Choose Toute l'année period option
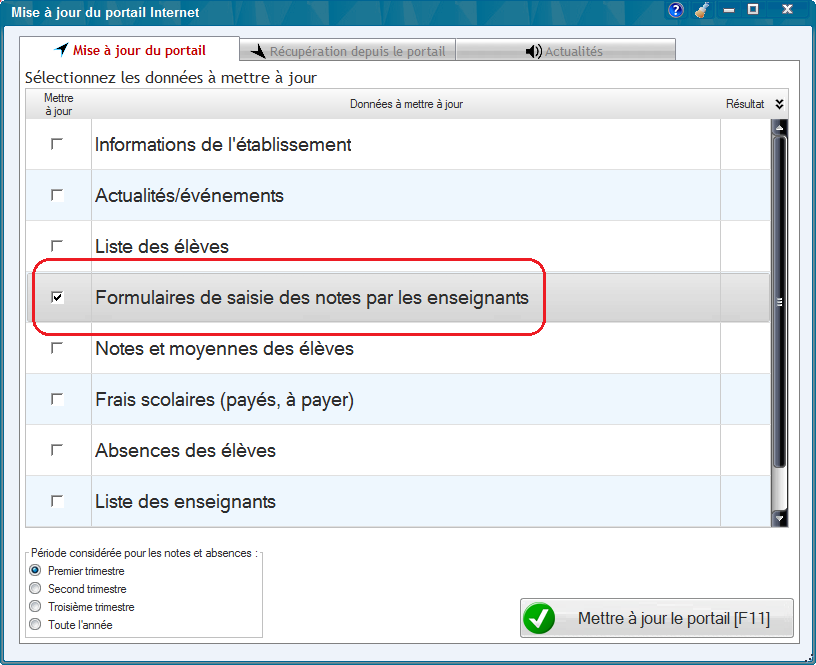 pyautogui.click(x=36, y=625)
